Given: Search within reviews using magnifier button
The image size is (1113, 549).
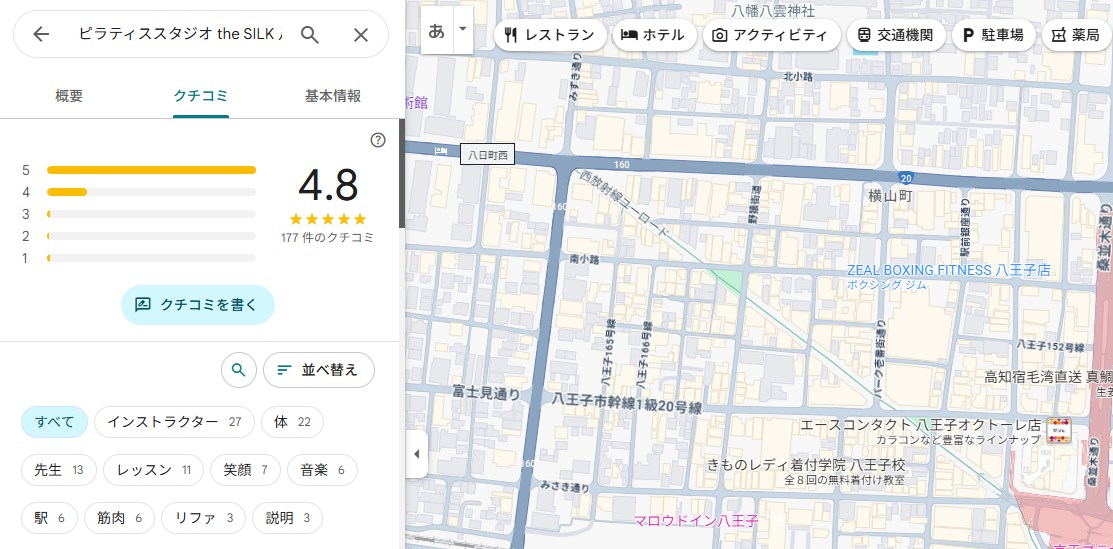Looking at the screenshot, I should tap(238, 370).
